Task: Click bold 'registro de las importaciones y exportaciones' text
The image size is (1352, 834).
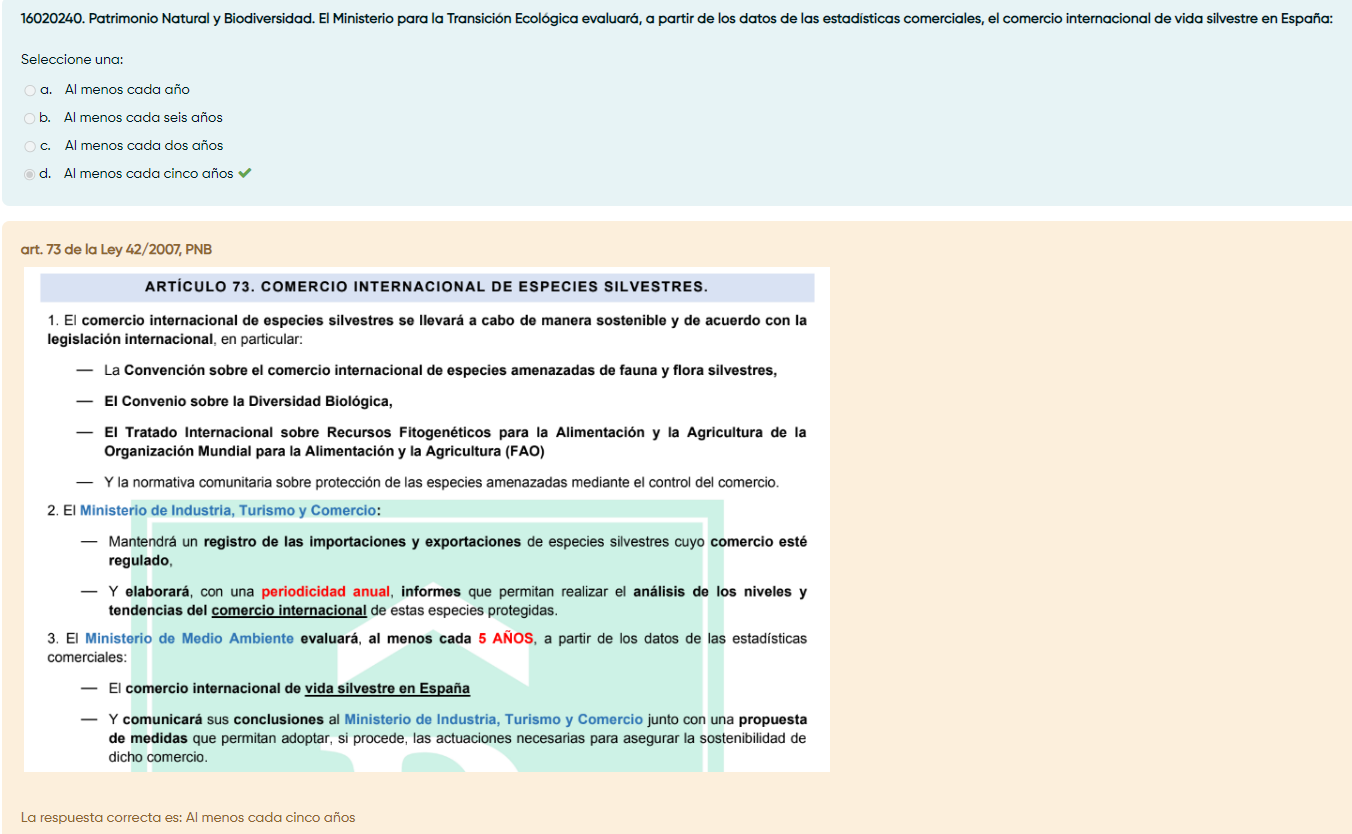Action: [x=362, y=542]
